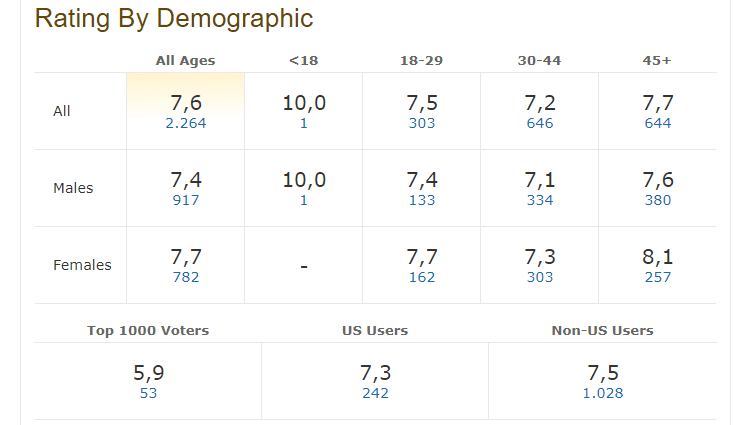Open the 2.264 all-ages vote count
Image resolution: width=737 pixels, height=425 pixels.
coord(185,124)
